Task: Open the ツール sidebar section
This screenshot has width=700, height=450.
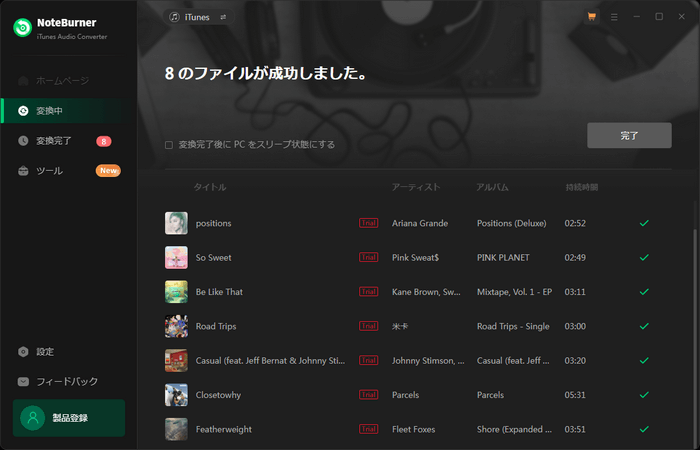Action: point(68,171)
